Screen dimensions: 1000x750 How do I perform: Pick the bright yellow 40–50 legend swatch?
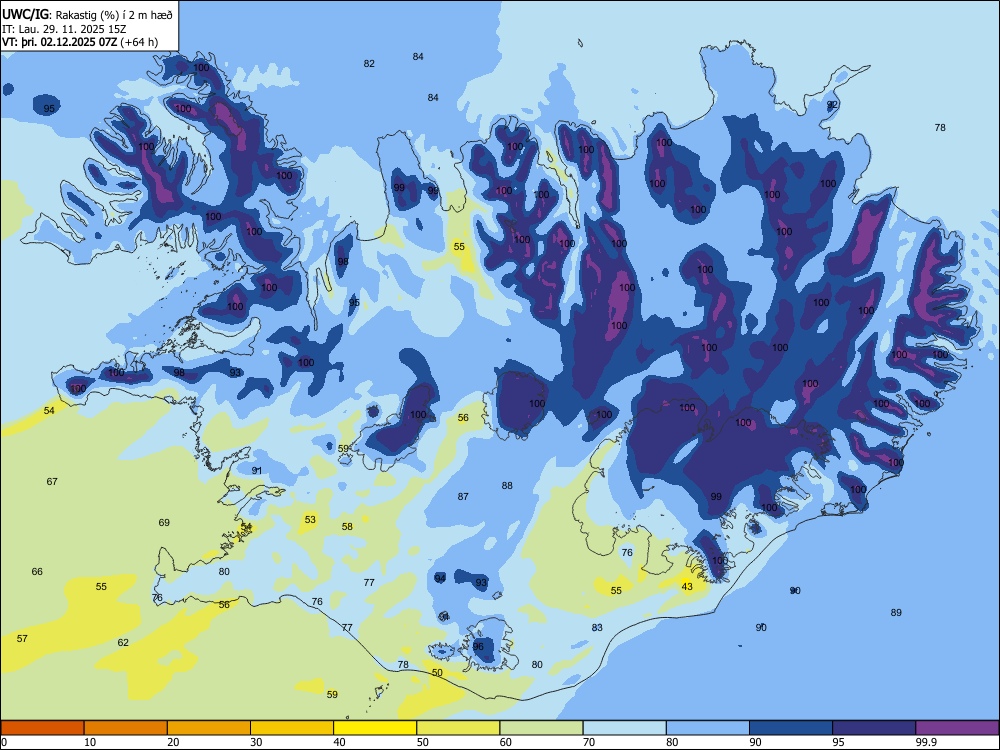click(x=375, y=728)
